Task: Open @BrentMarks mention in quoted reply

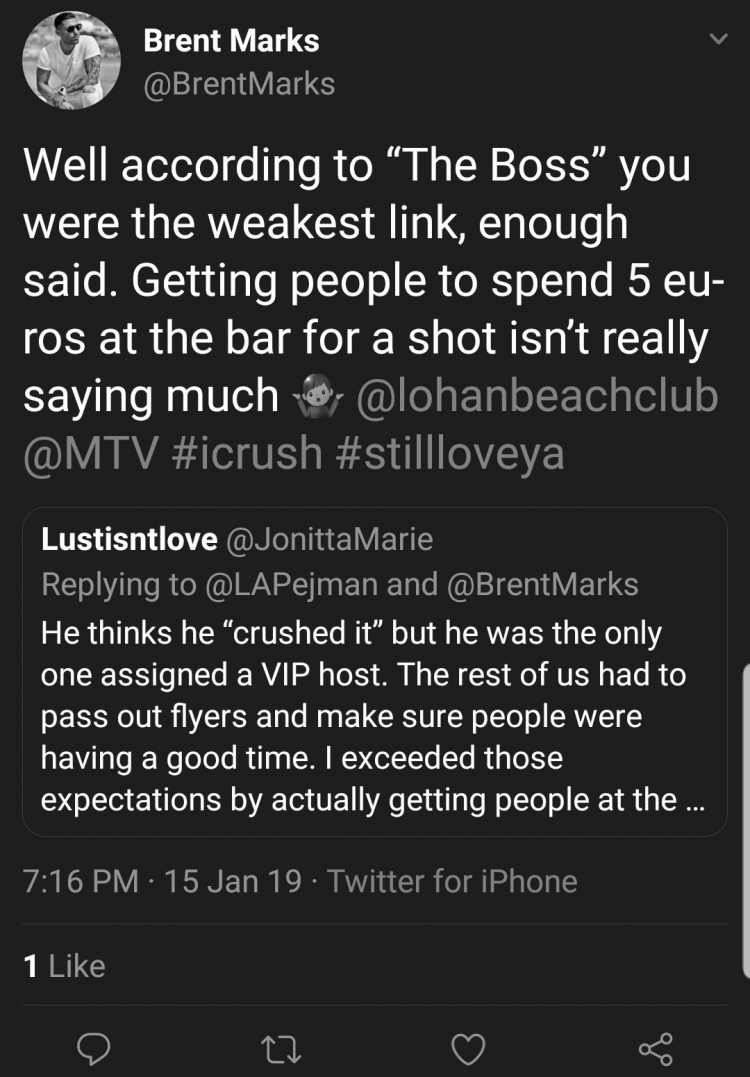Action: [543, 585]
